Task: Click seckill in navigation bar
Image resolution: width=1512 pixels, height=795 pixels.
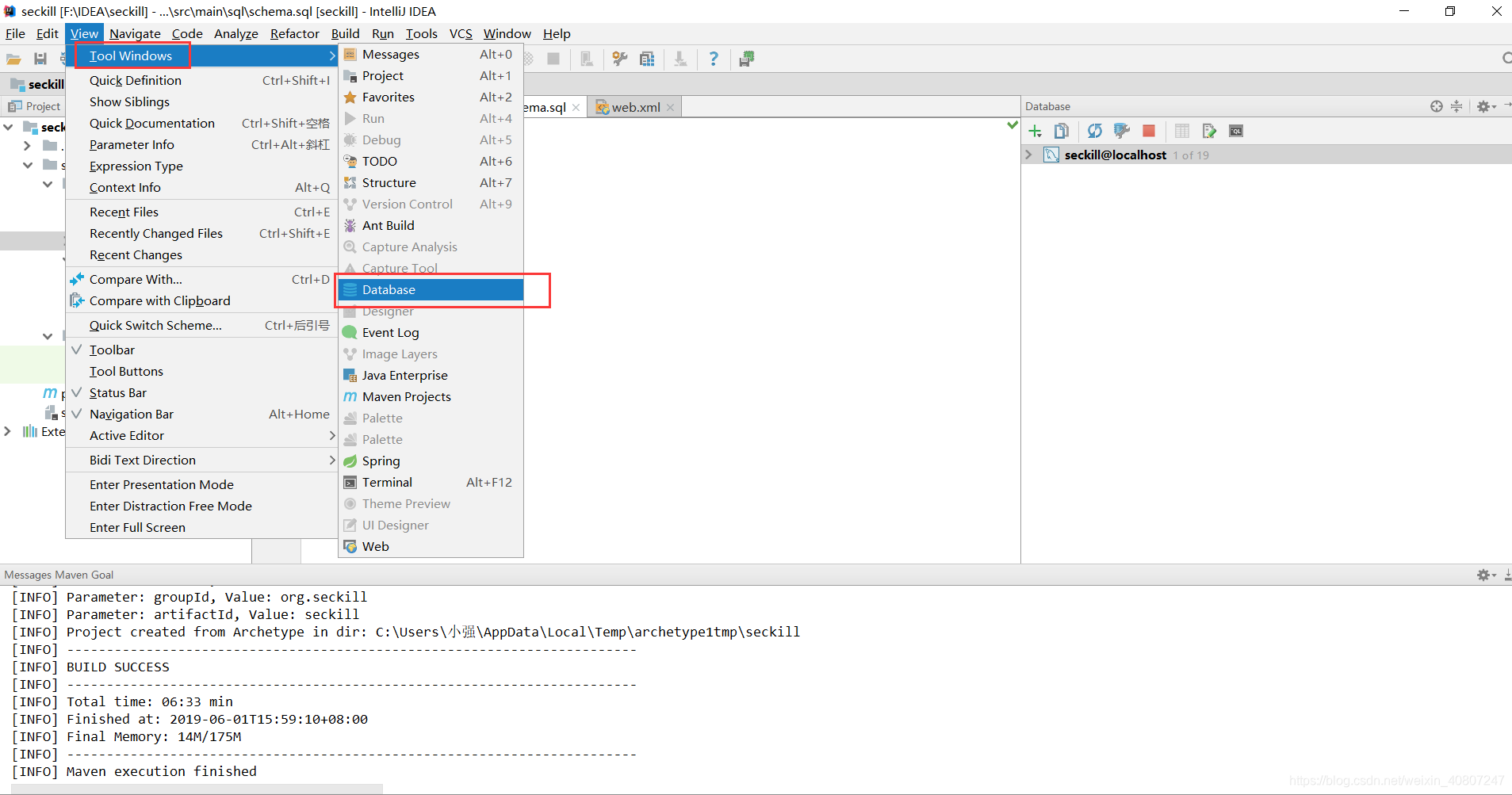Action: pyautogui.click(x=37, y=84)
